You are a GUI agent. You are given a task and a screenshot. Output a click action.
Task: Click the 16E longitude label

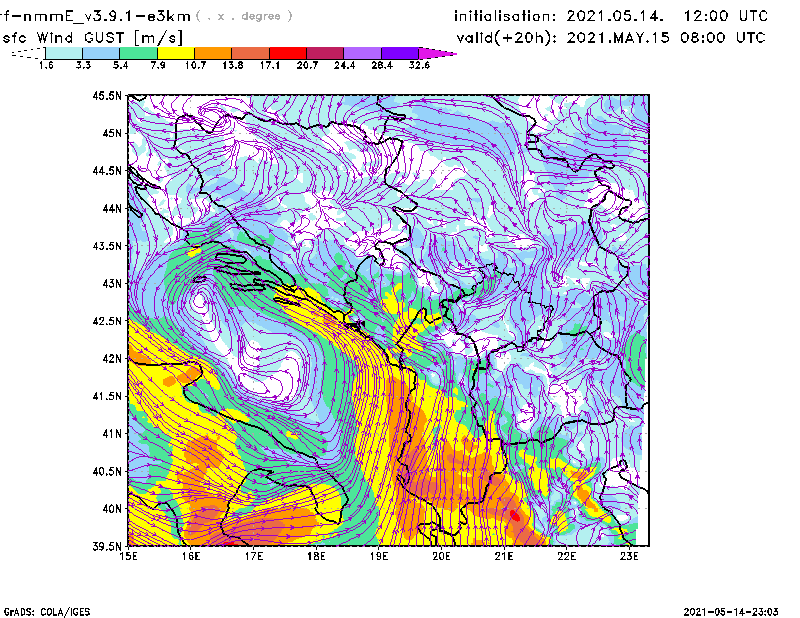(191, 556)
